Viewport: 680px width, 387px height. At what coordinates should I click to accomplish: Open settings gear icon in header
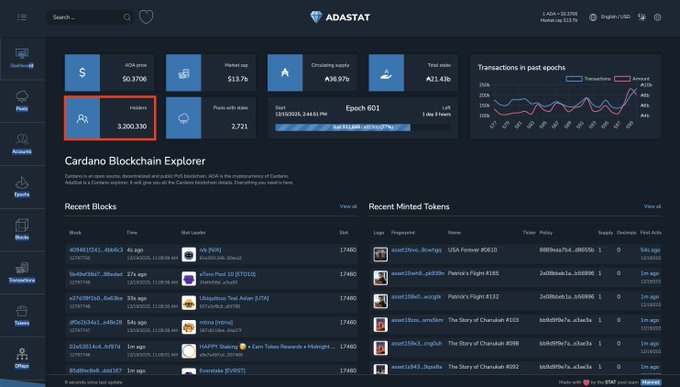click(x=657, y=17)
